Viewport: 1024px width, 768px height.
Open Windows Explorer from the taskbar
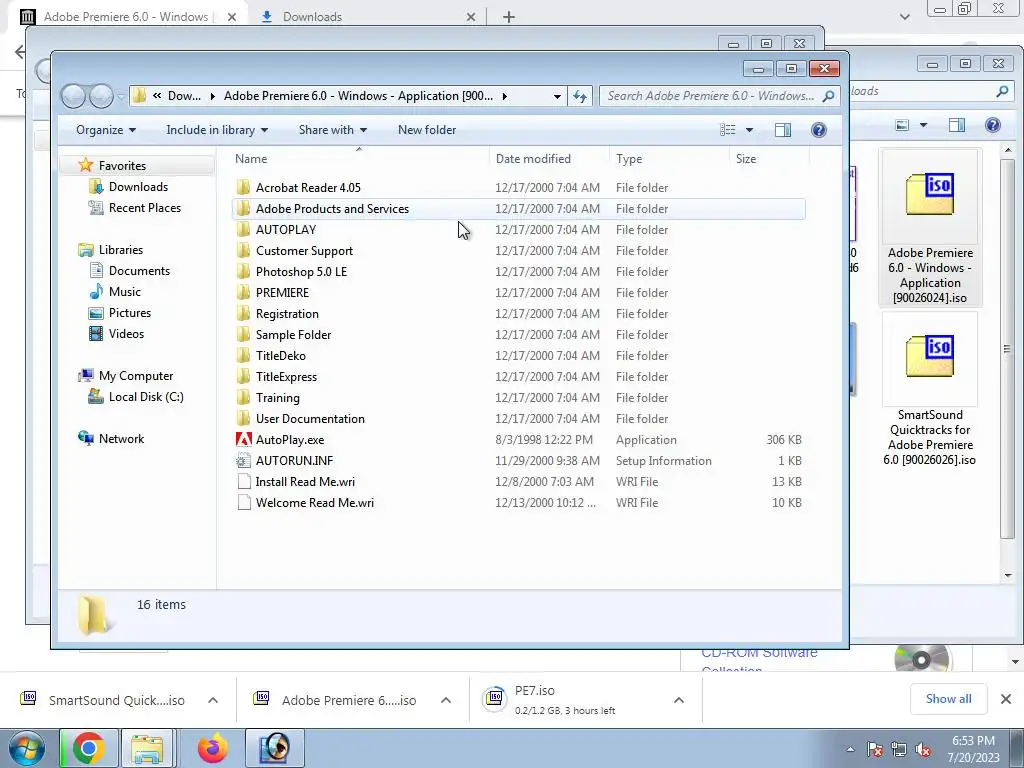[147, 748]
